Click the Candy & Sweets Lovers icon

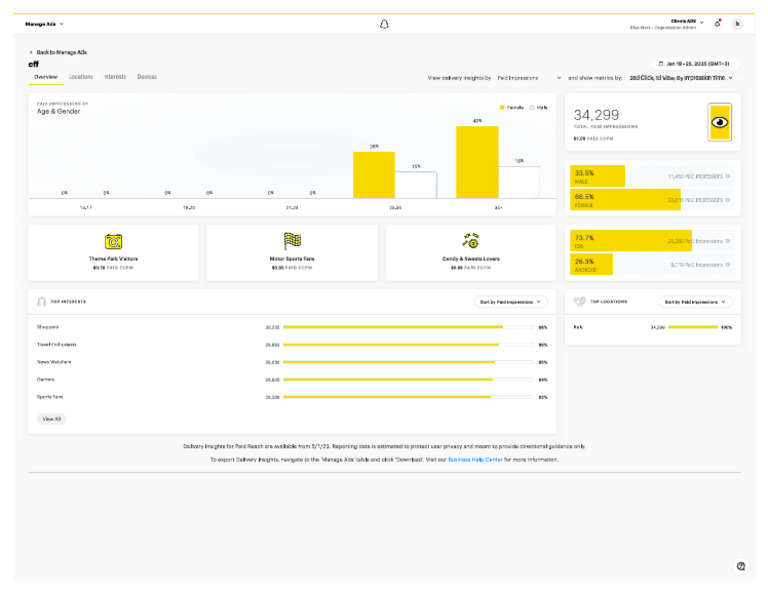pos(470,240)
